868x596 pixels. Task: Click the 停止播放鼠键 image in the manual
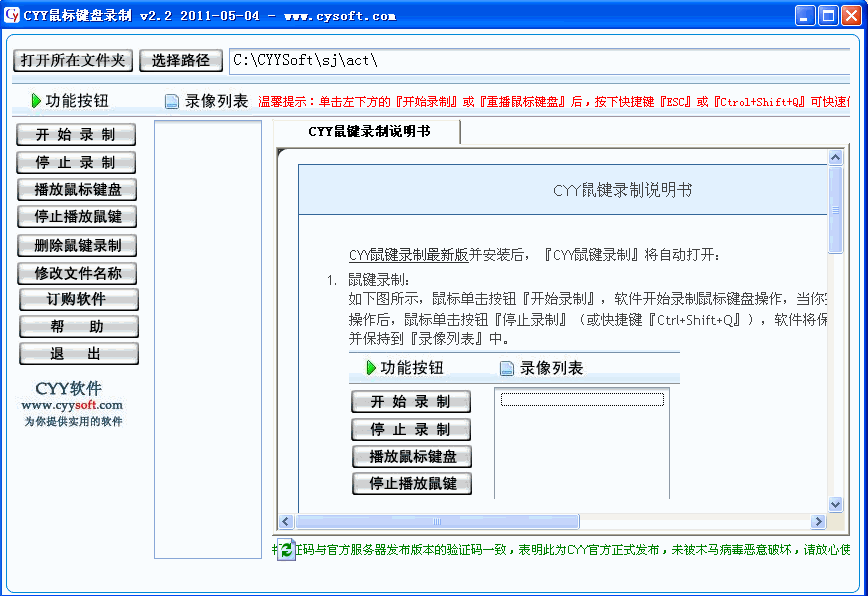412,484
